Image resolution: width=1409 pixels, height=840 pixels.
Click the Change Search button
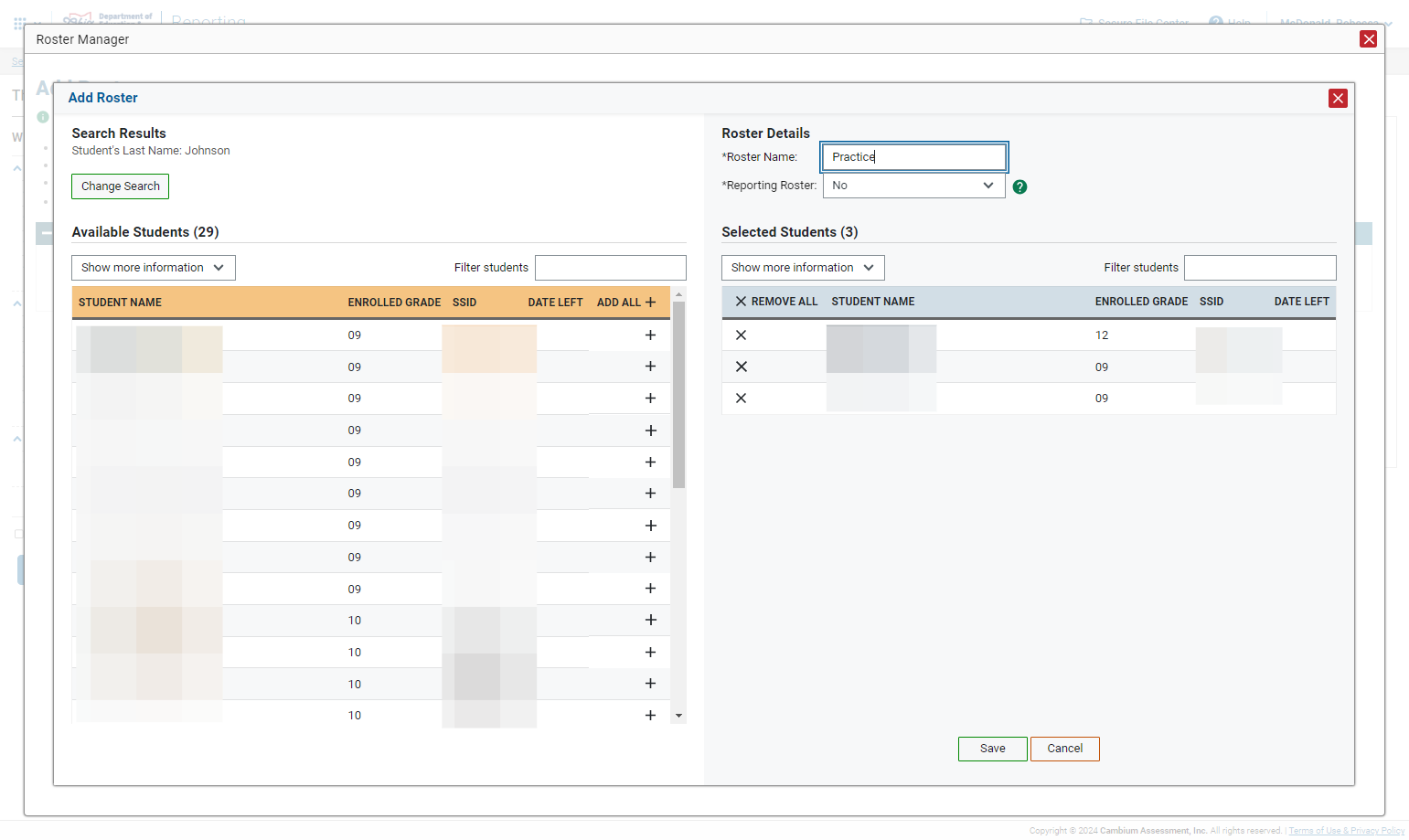click(x=121, y=186)
